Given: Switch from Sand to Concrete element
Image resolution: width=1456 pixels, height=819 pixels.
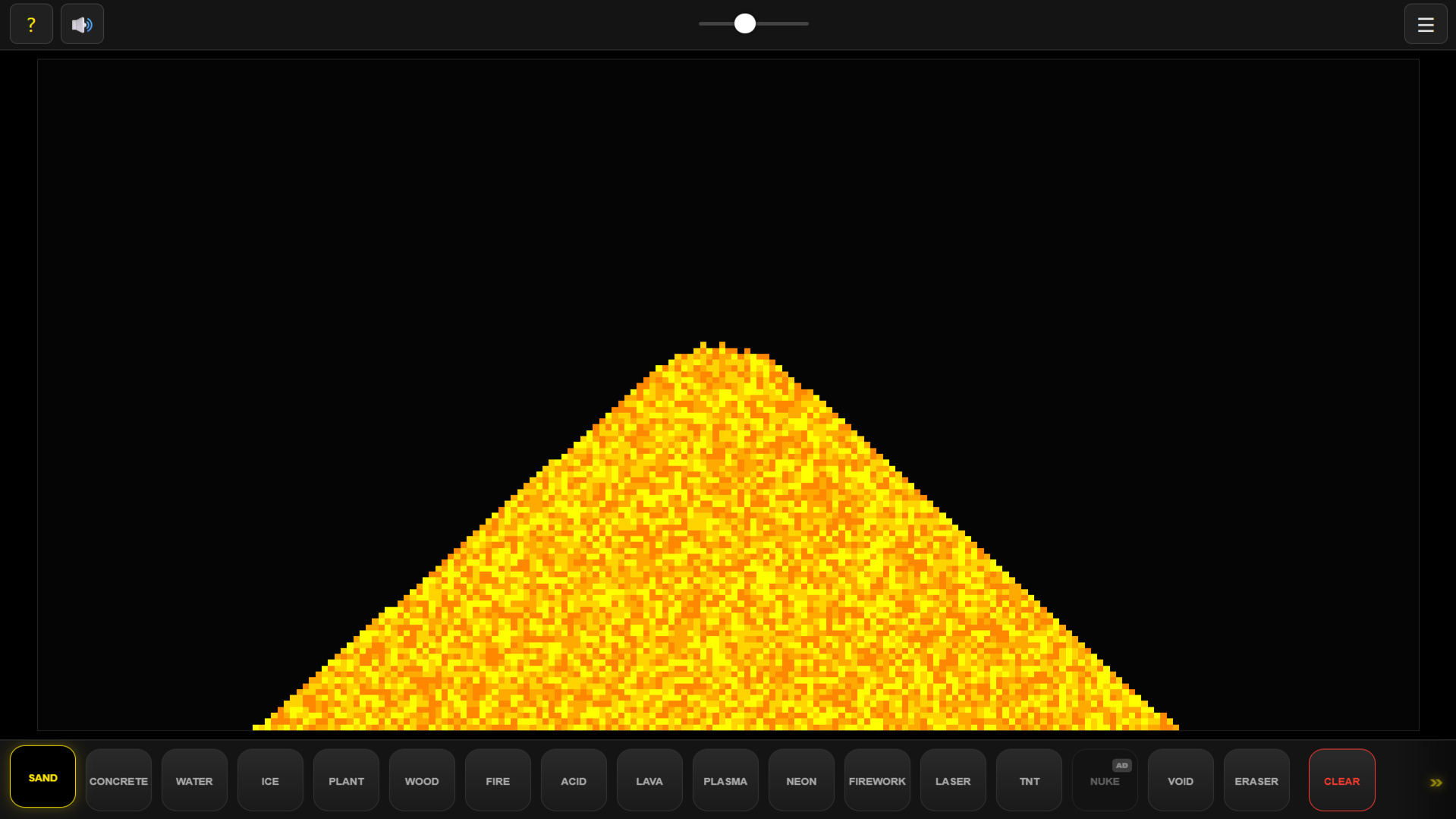Looking at the screenshot, I should (118, 780).
